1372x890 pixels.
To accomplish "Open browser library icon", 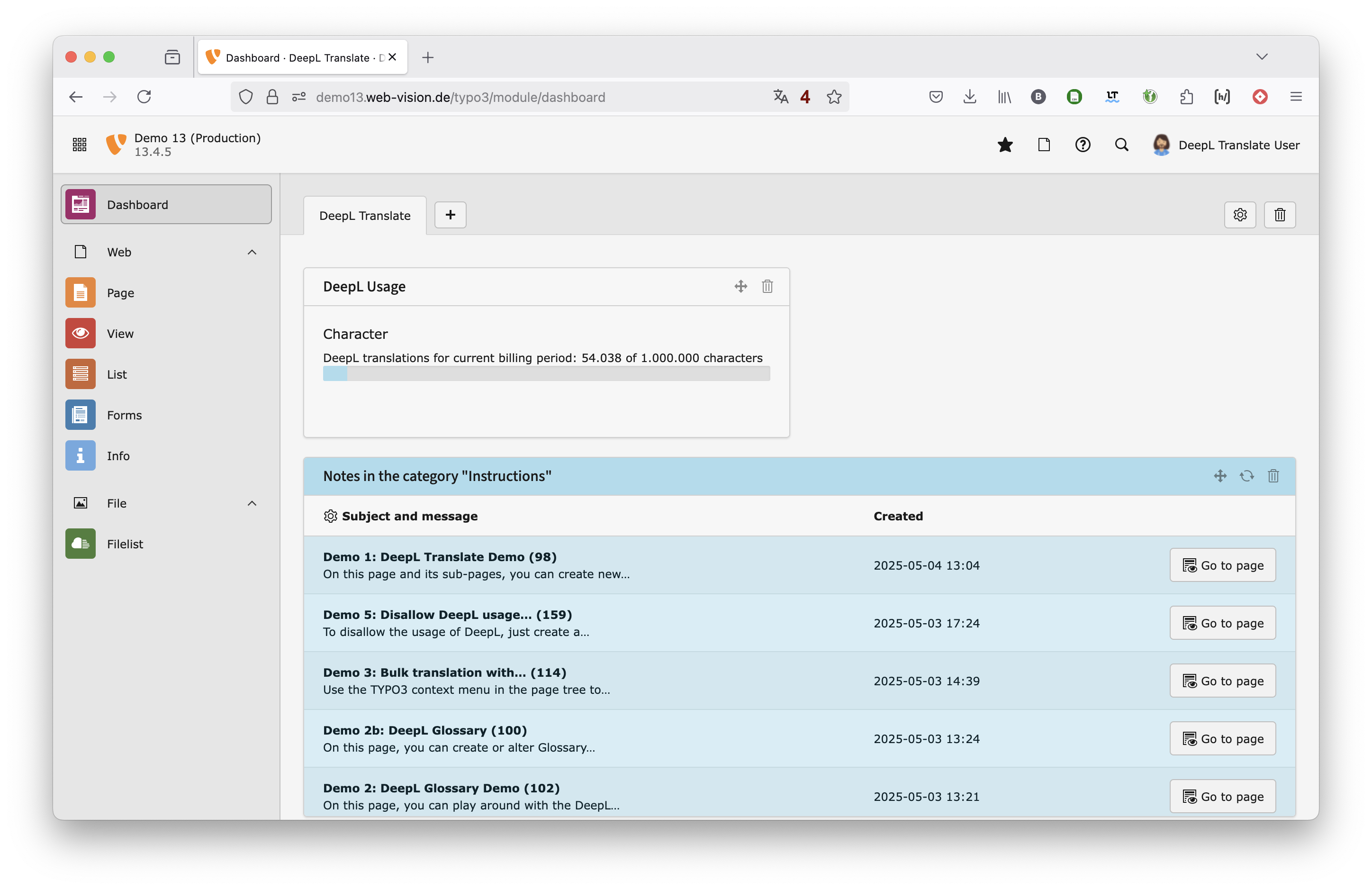I will [x=1004, y=97].
